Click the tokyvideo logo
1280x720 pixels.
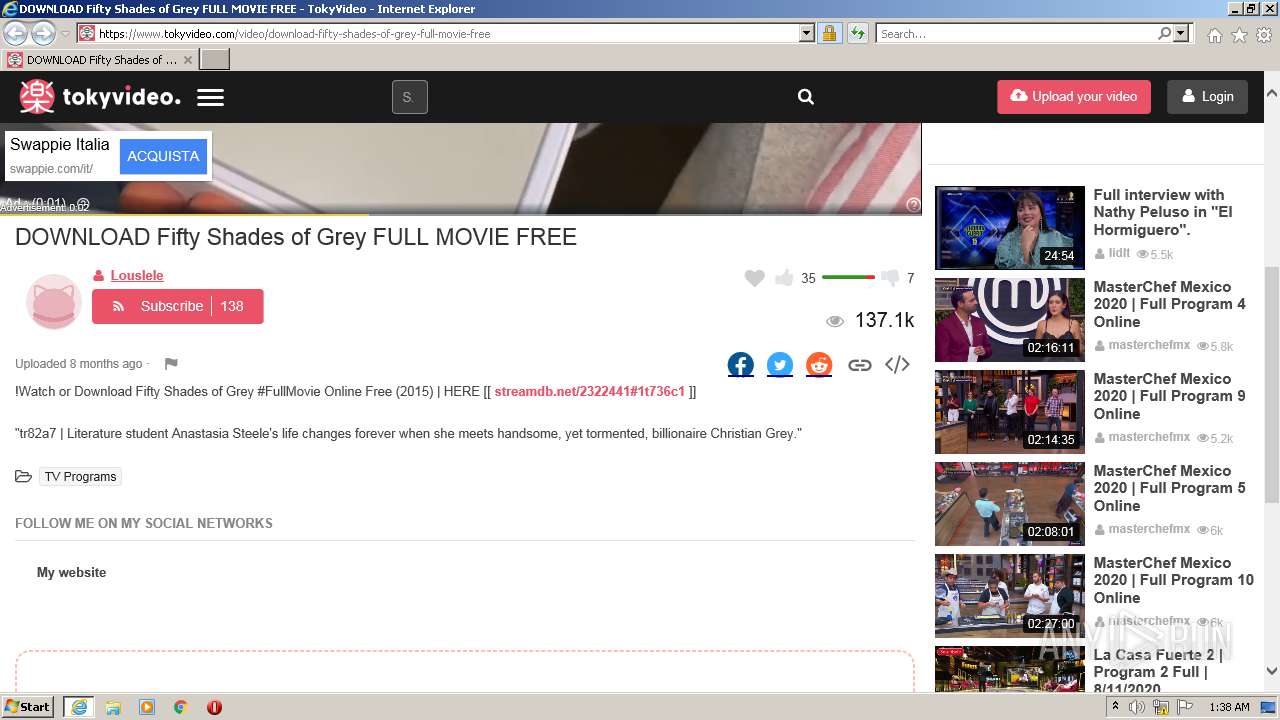tap(100, 97)
